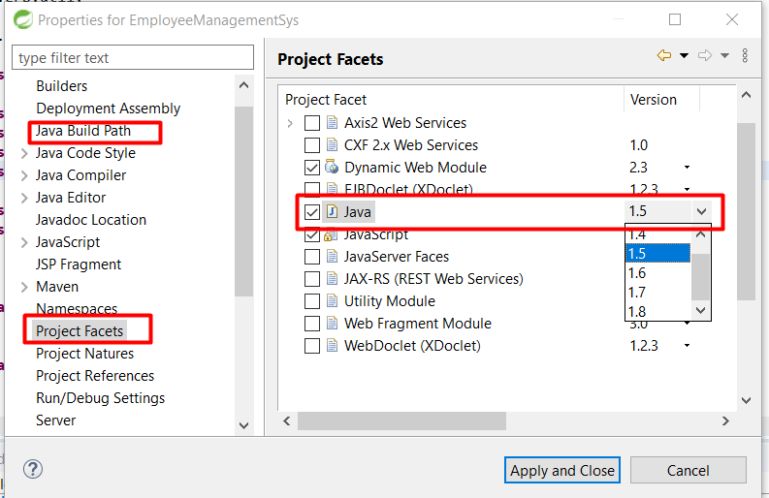Open back history dropdown arrow

(x=684, y=55)
